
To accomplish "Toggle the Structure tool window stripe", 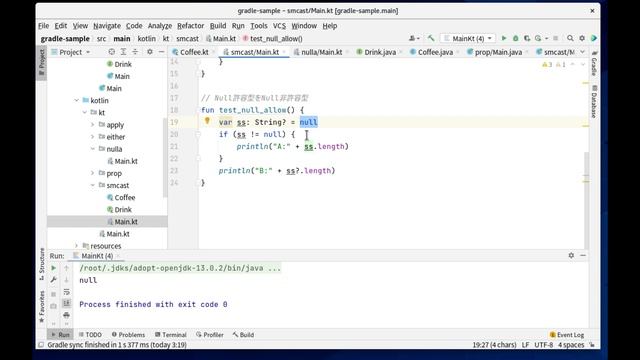I will click(41, 264).
